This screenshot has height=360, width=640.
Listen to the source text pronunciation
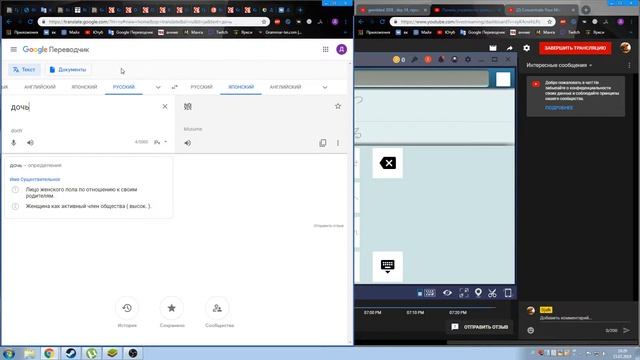pos(30,142)
